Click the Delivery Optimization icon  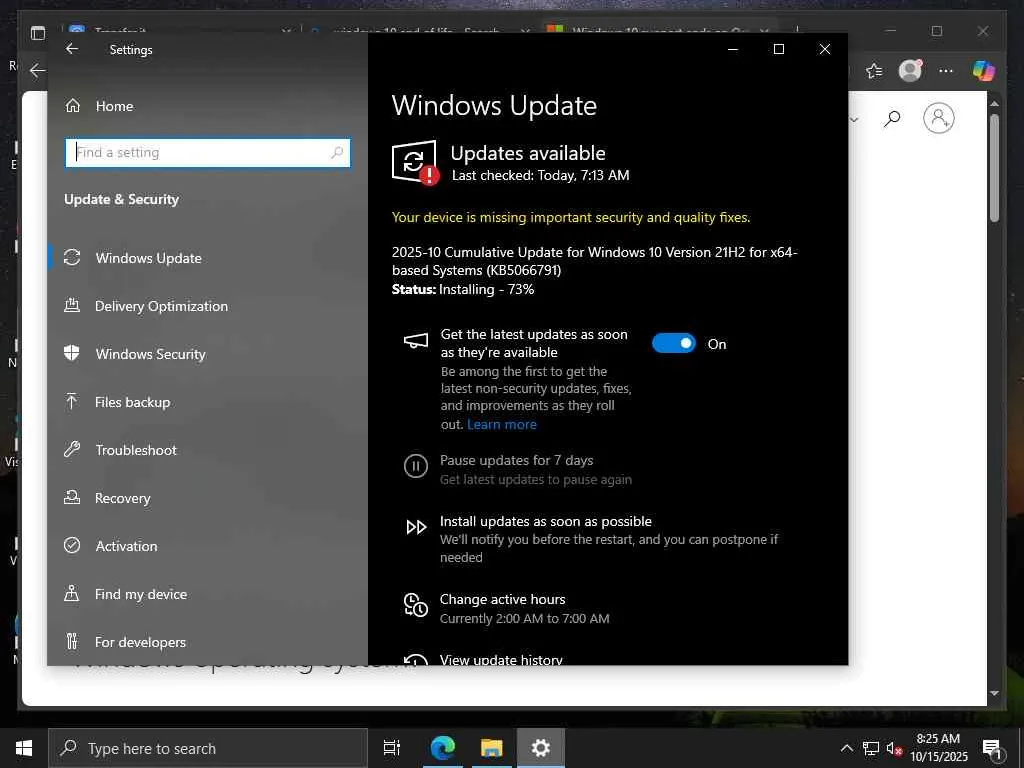[x=72, y=305]
